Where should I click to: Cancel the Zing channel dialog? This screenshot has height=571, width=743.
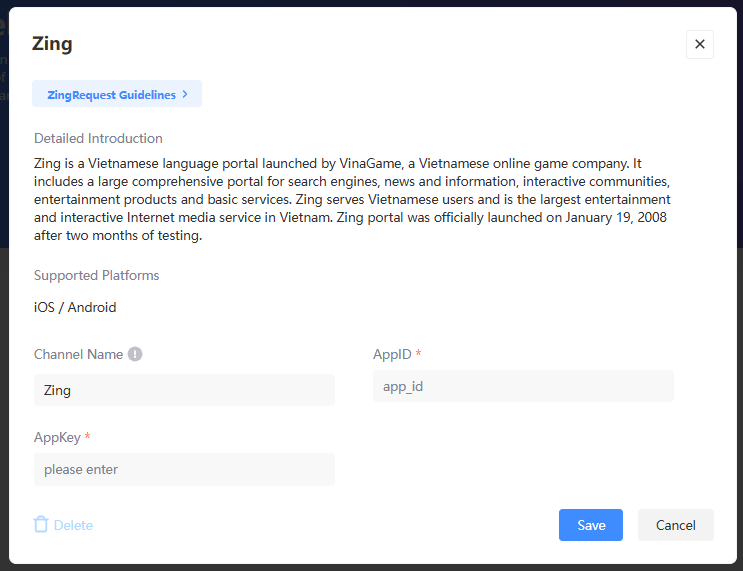click(675, 525)
